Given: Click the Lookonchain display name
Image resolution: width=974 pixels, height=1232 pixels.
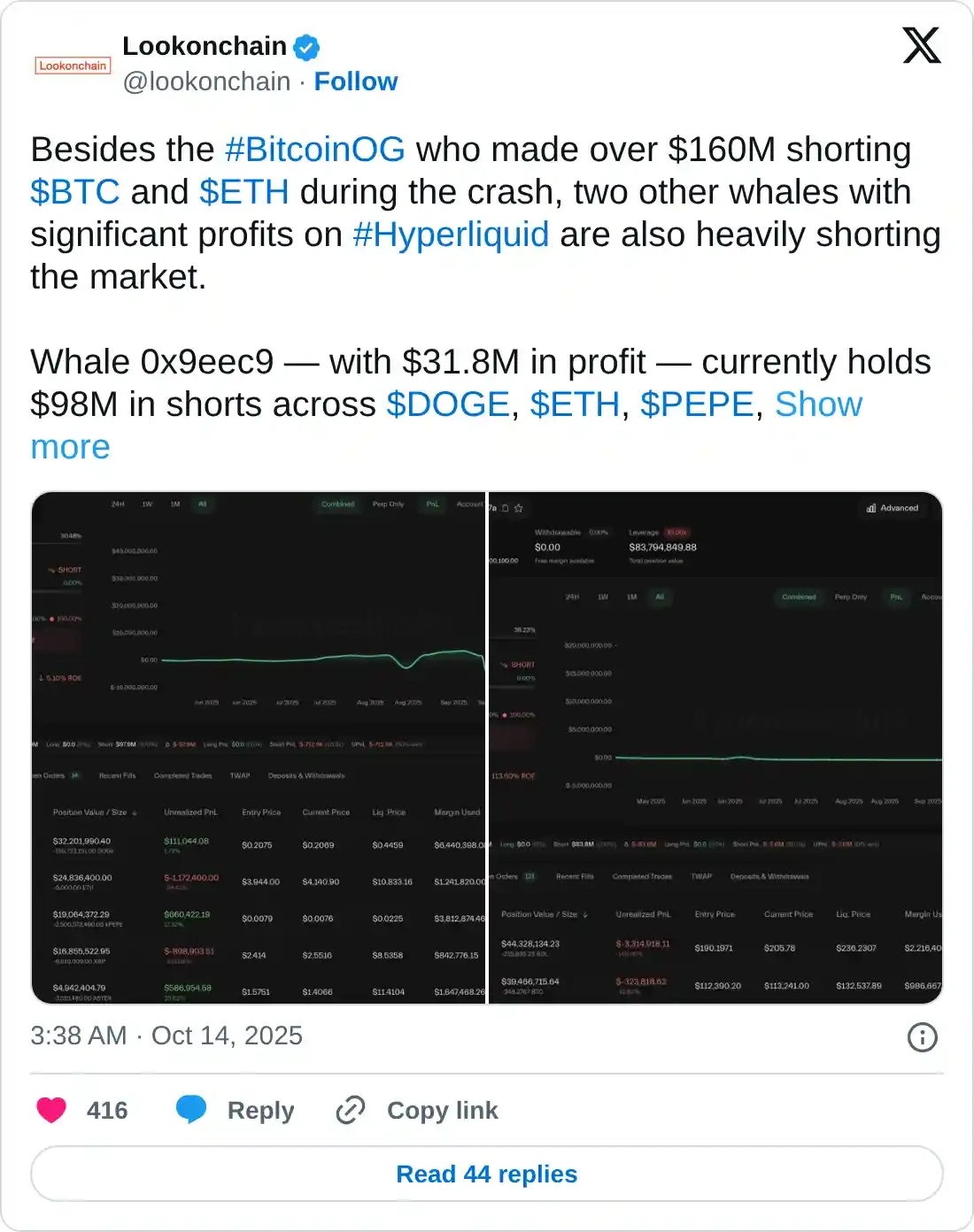Looking at the screenshot, I should coord(205,46).
